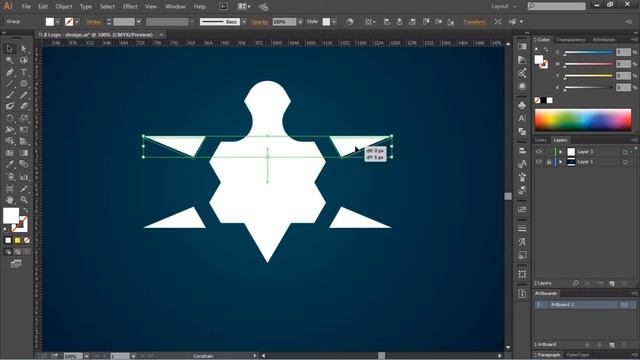
Task: Select the Rotate tool
Action: 10,118
